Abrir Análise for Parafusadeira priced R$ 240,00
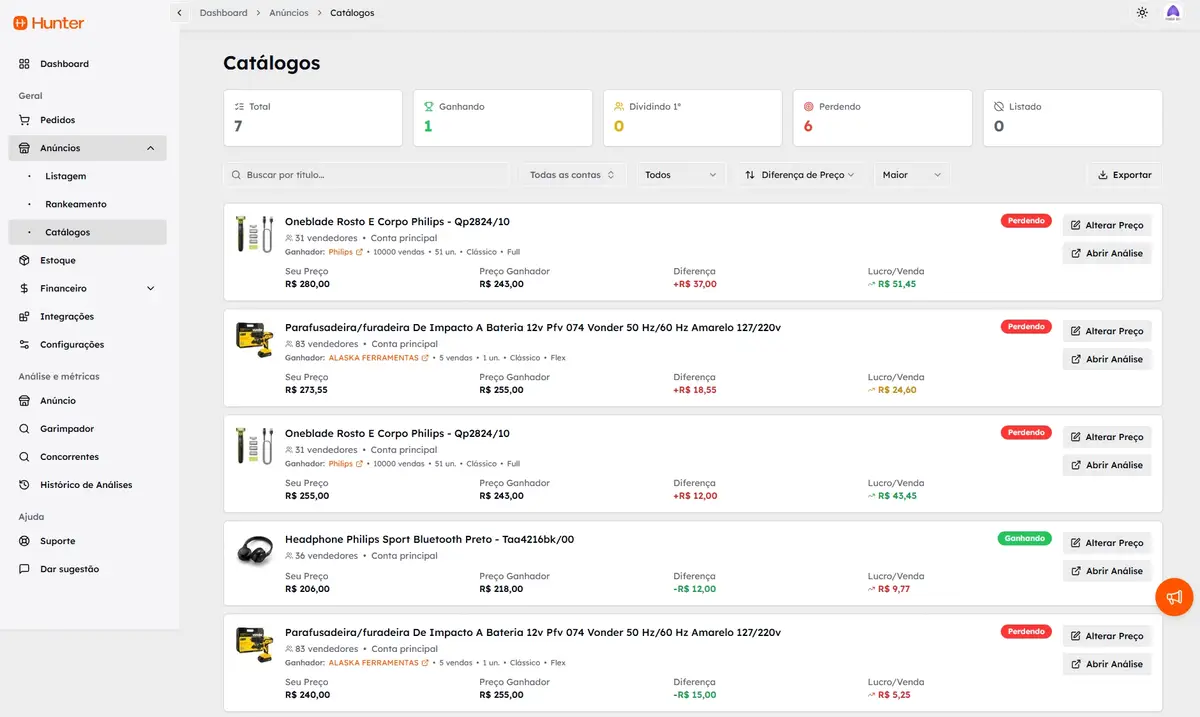This screenshot has height=717, width=1200. 1107,664
